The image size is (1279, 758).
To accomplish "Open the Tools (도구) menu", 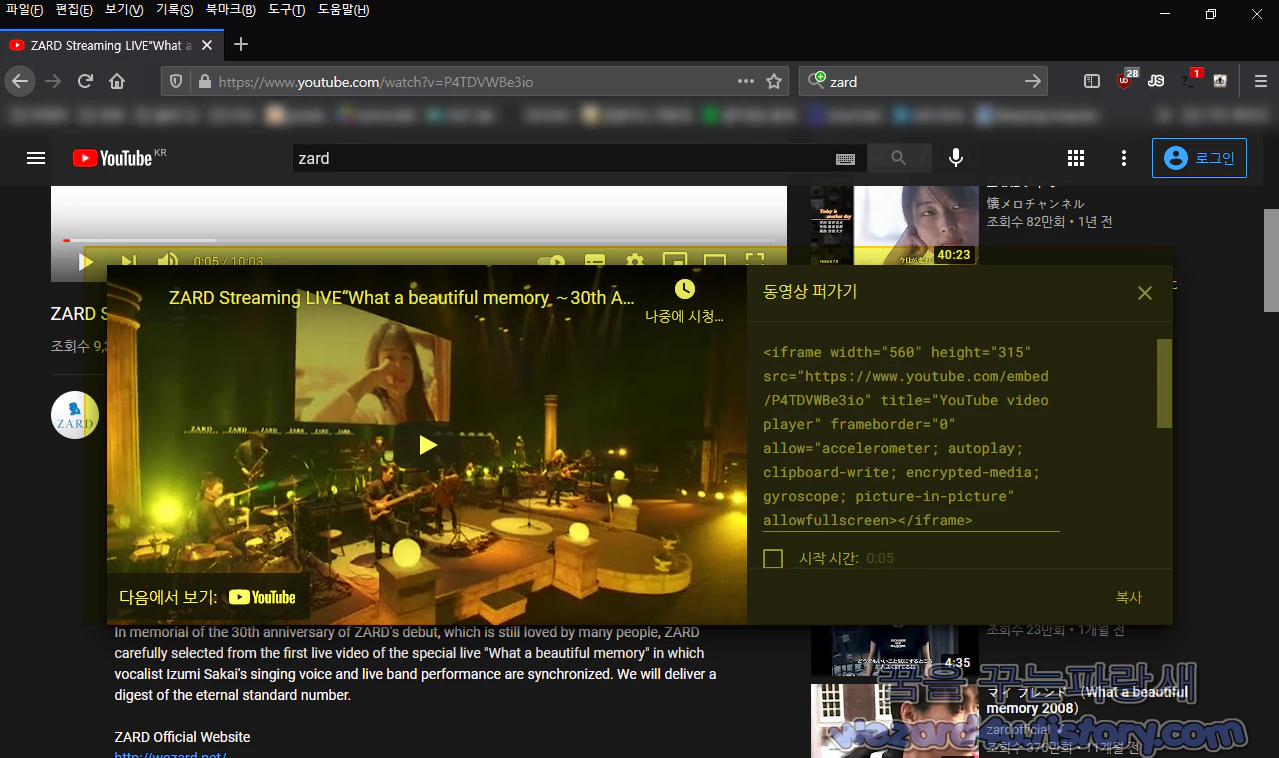I will [286, 10].
